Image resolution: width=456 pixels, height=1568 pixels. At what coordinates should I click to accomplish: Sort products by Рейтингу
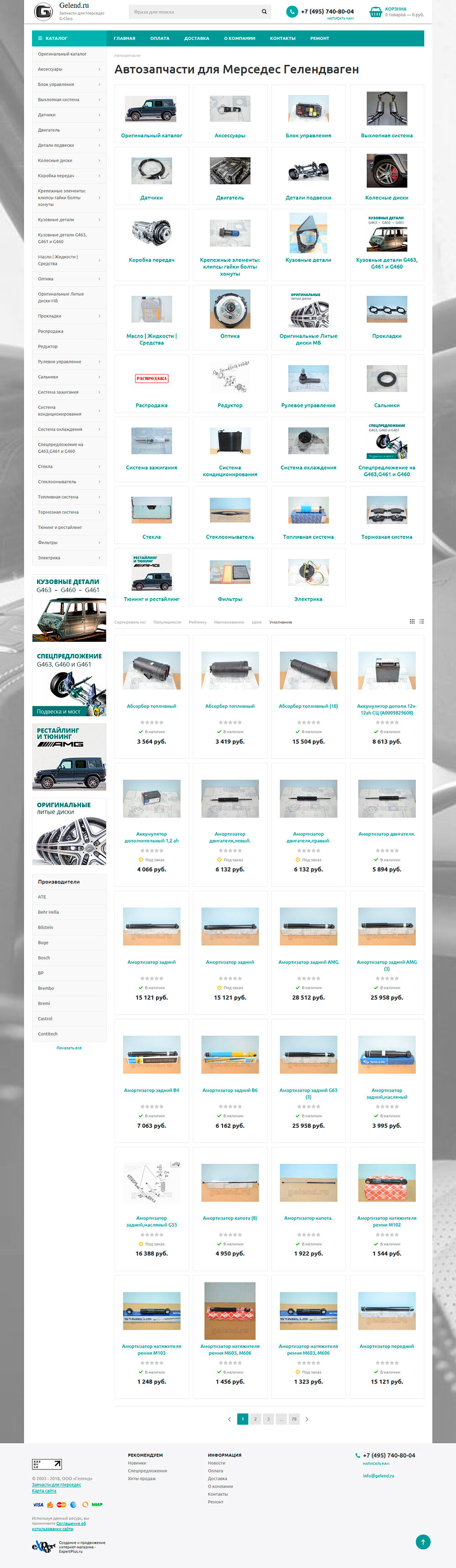click(x=198, y=622)
